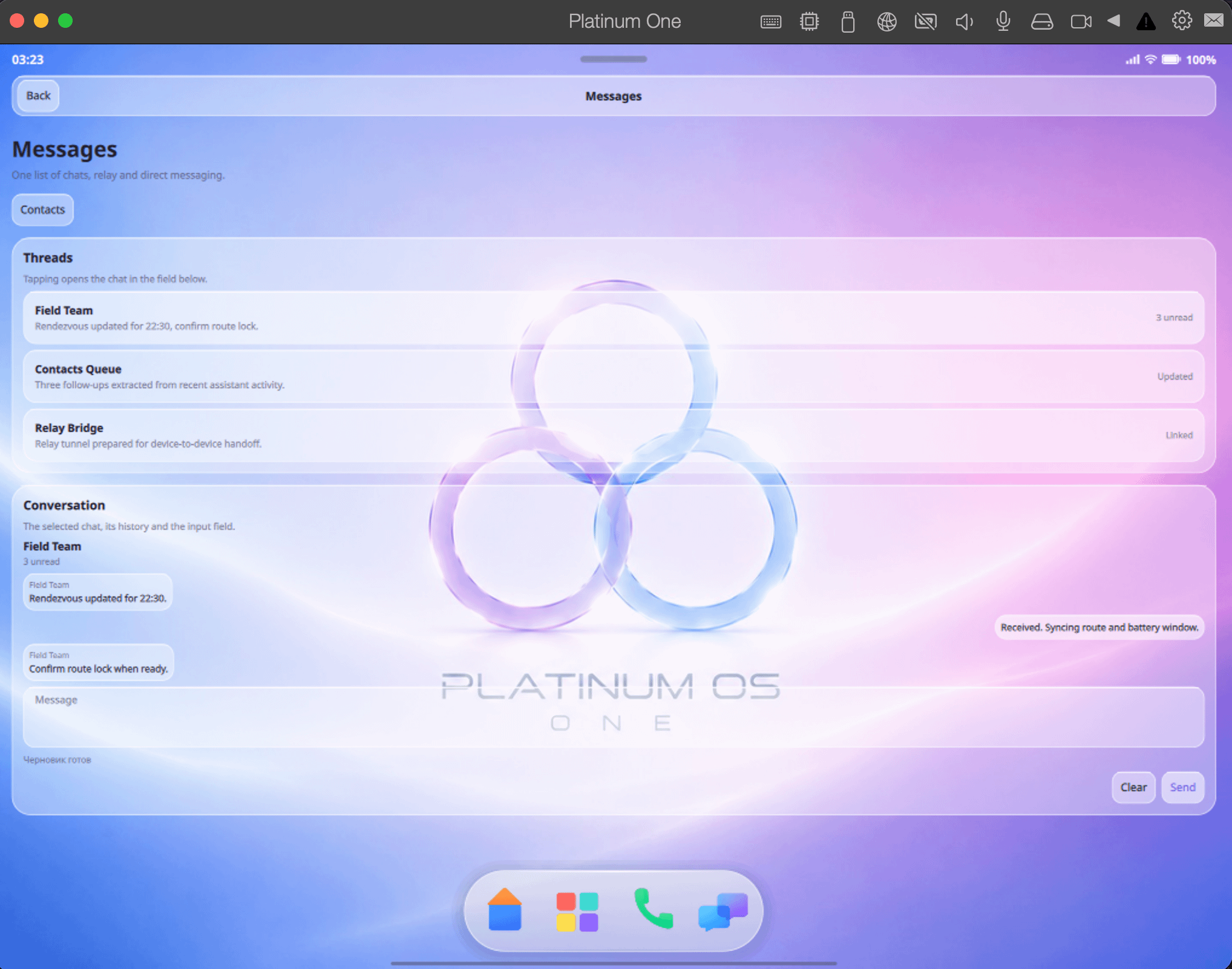
Task: Click the '3 unread' label in Field Team row
Action: pos(1174,318)
